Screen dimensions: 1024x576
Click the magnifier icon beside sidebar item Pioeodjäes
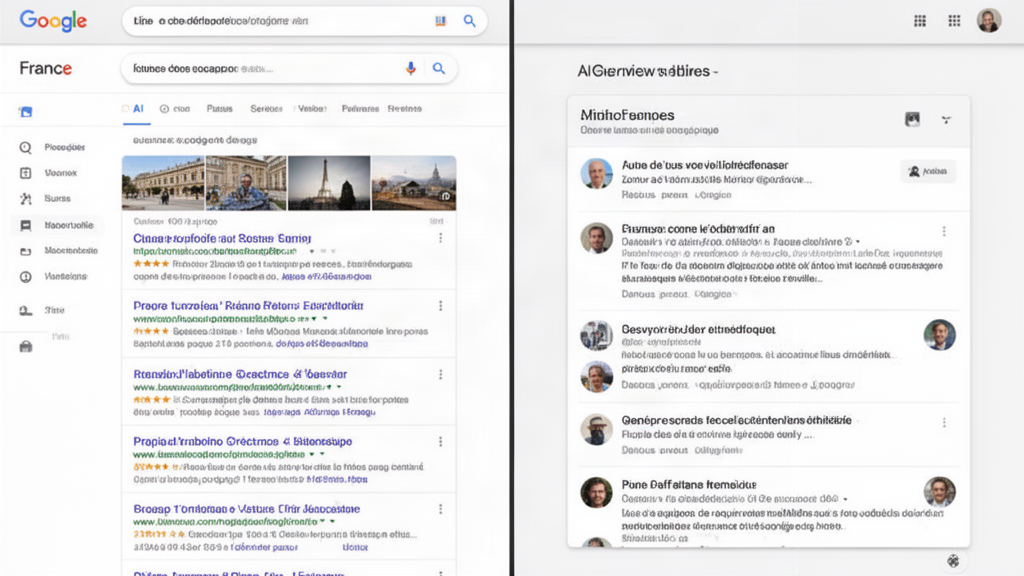coord(25,148)
